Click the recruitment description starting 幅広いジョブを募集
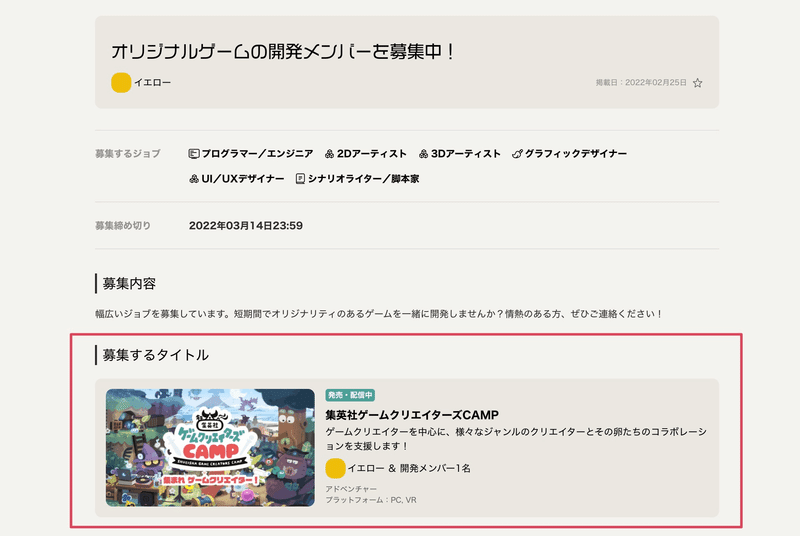800x536 pixels. (379, 314)
